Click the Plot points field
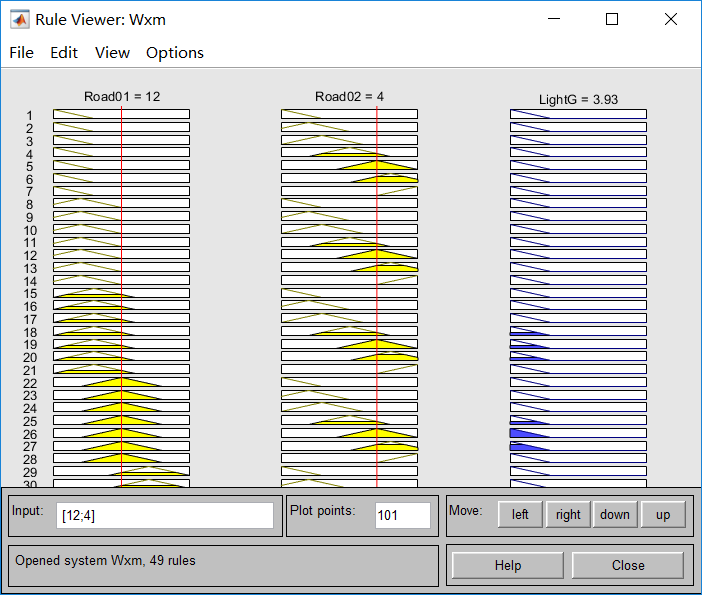The height and width of the screenshot is (595, 702). 402,515
